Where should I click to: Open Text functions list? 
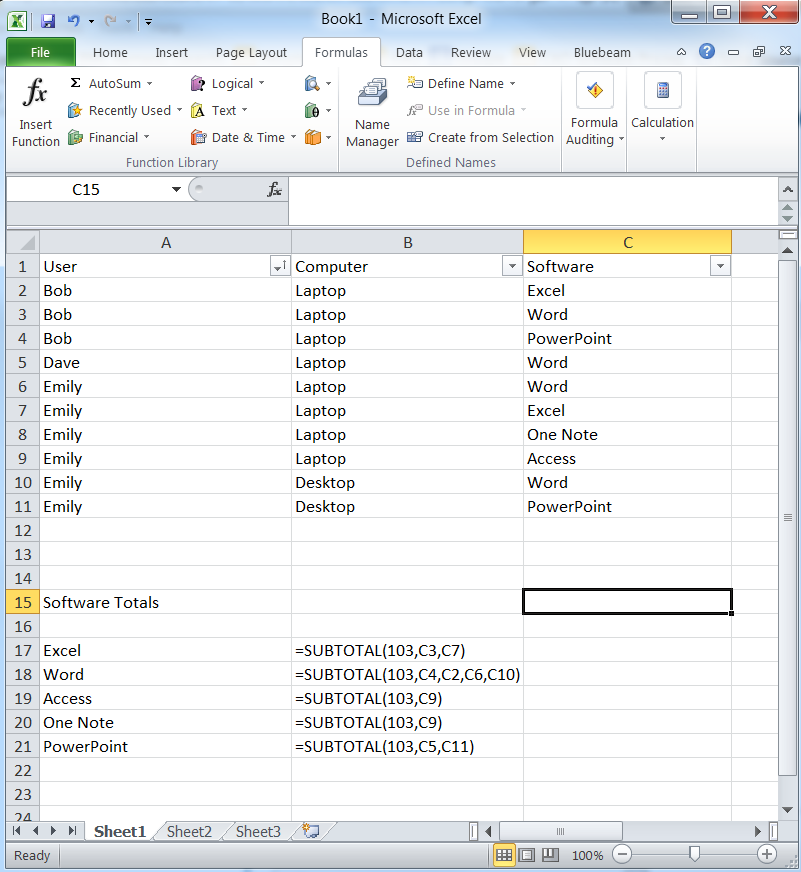[219, 110]
